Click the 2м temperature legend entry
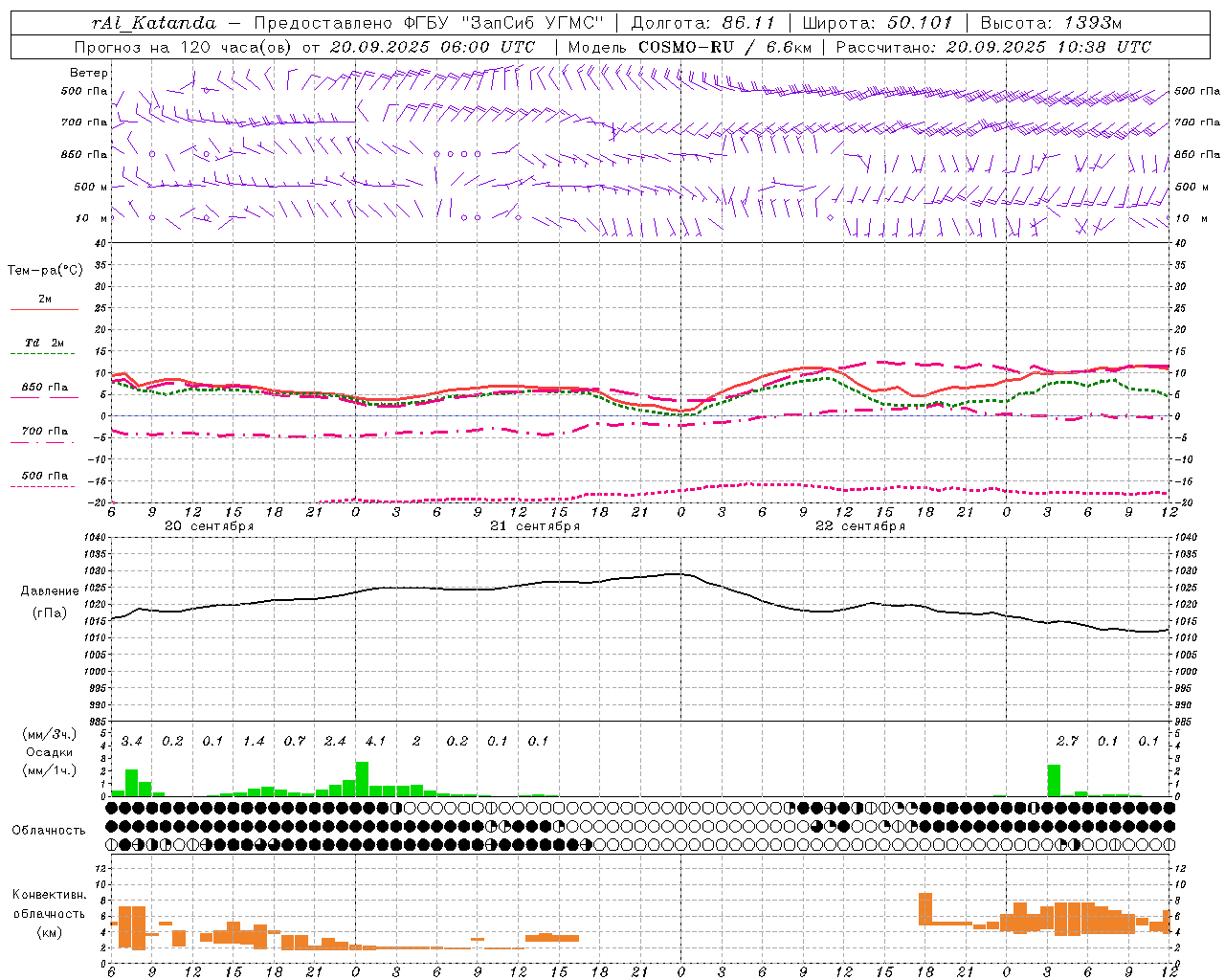 45,300
